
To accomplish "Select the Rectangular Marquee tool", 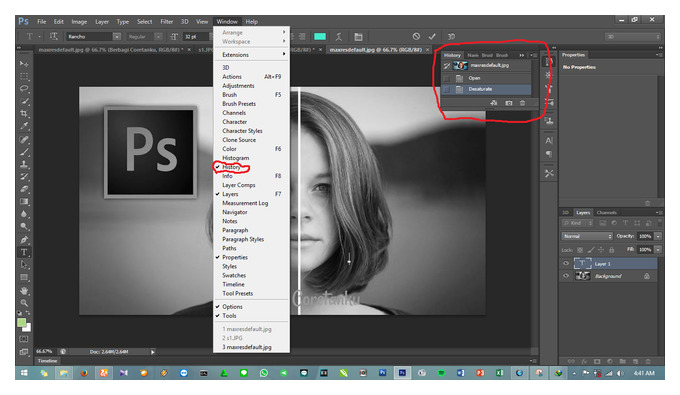I will coord(24,76).
